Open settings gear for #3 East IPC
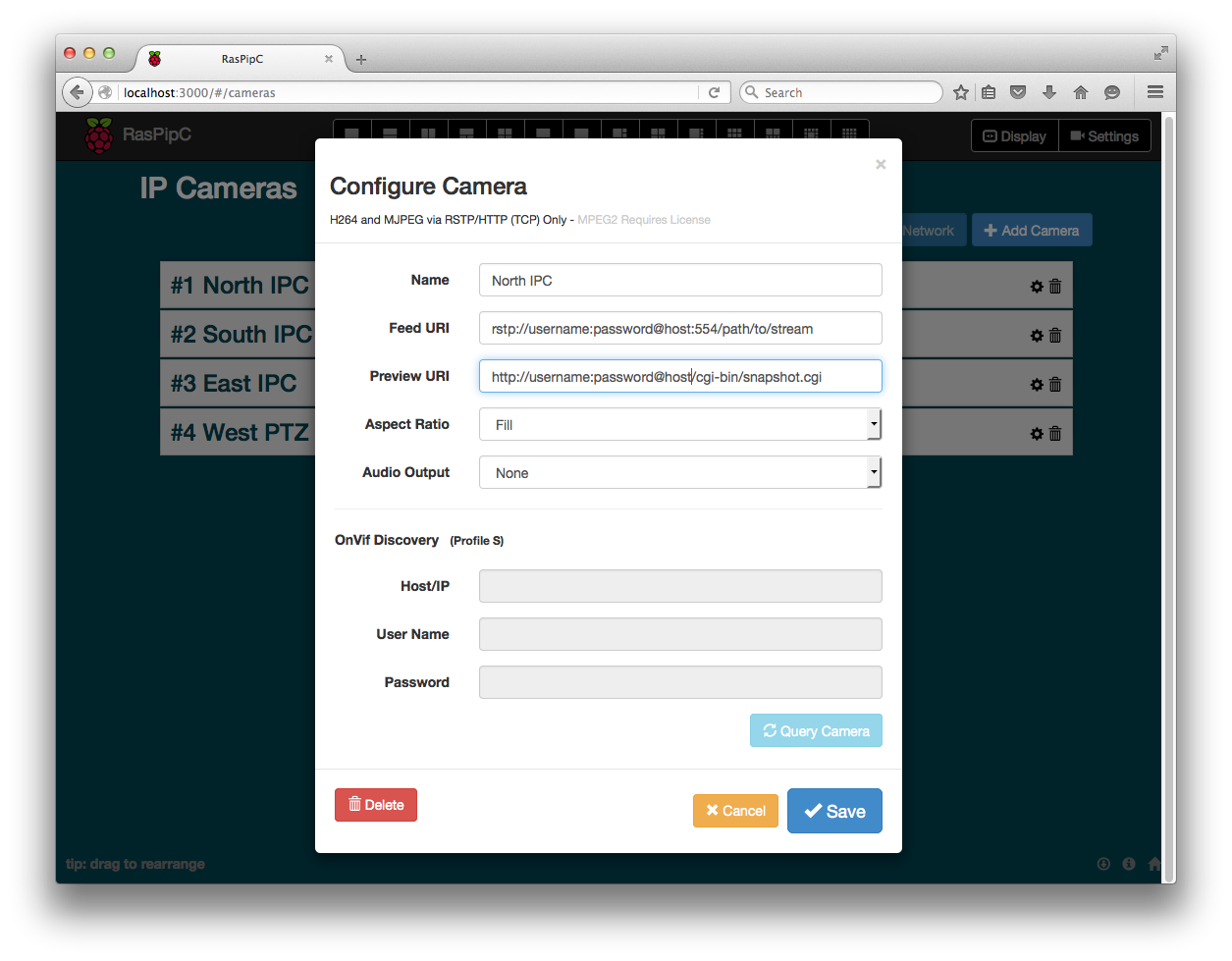Image resolution: width=1232 pixels, height=961 pixels. click(x=1037, y=385)
